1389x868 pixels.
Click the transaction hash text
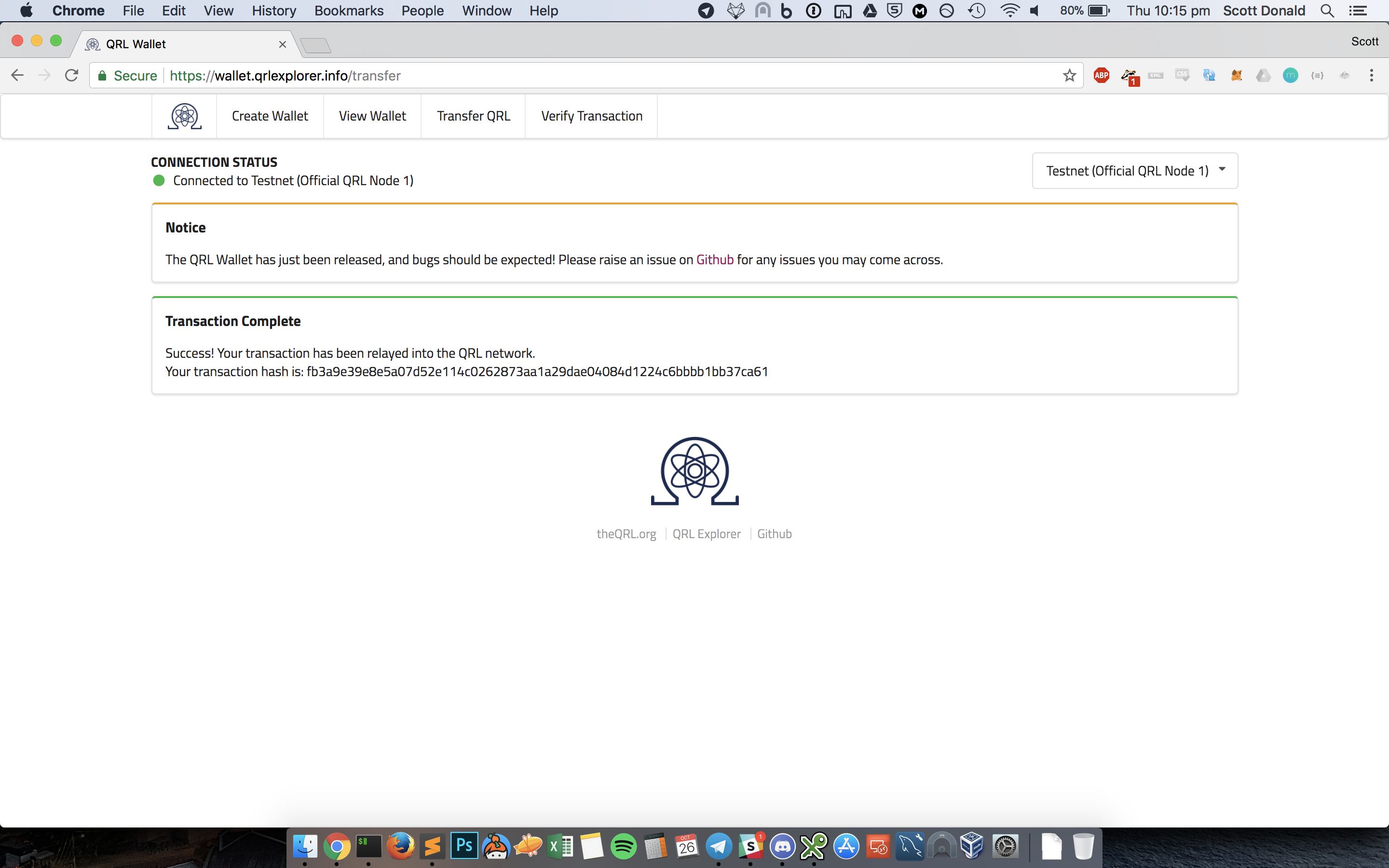(537, 371)
